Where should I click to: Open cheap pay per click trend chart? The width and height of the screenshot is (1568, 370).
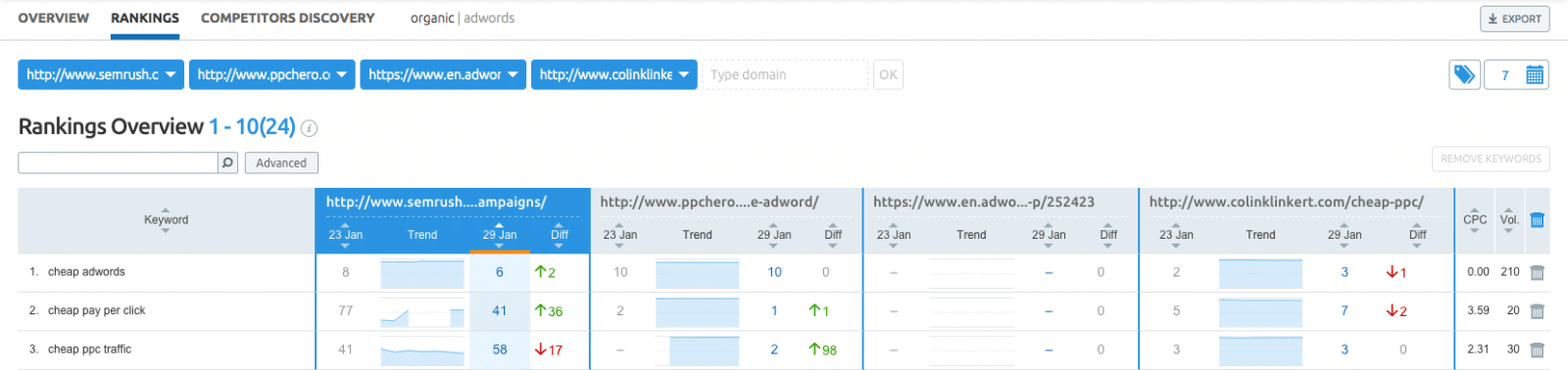click(x=421, y=311)
